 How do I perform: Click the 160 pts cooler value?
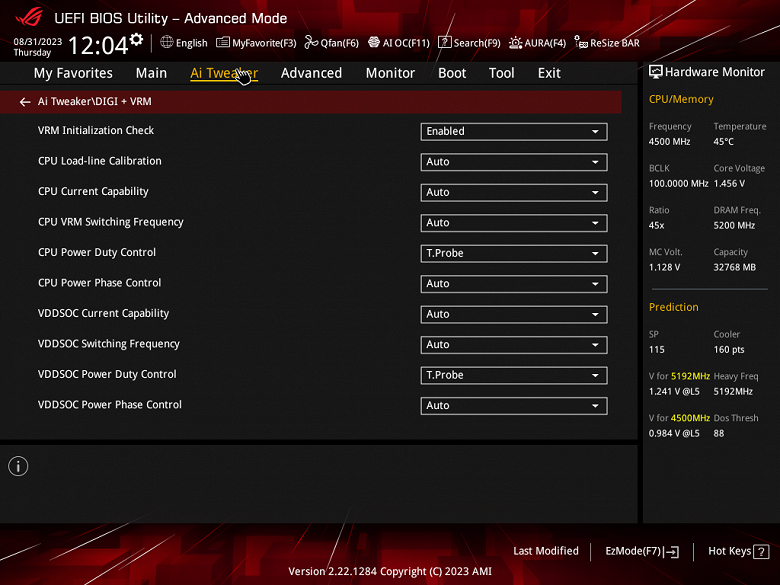(x=729, y=350)
